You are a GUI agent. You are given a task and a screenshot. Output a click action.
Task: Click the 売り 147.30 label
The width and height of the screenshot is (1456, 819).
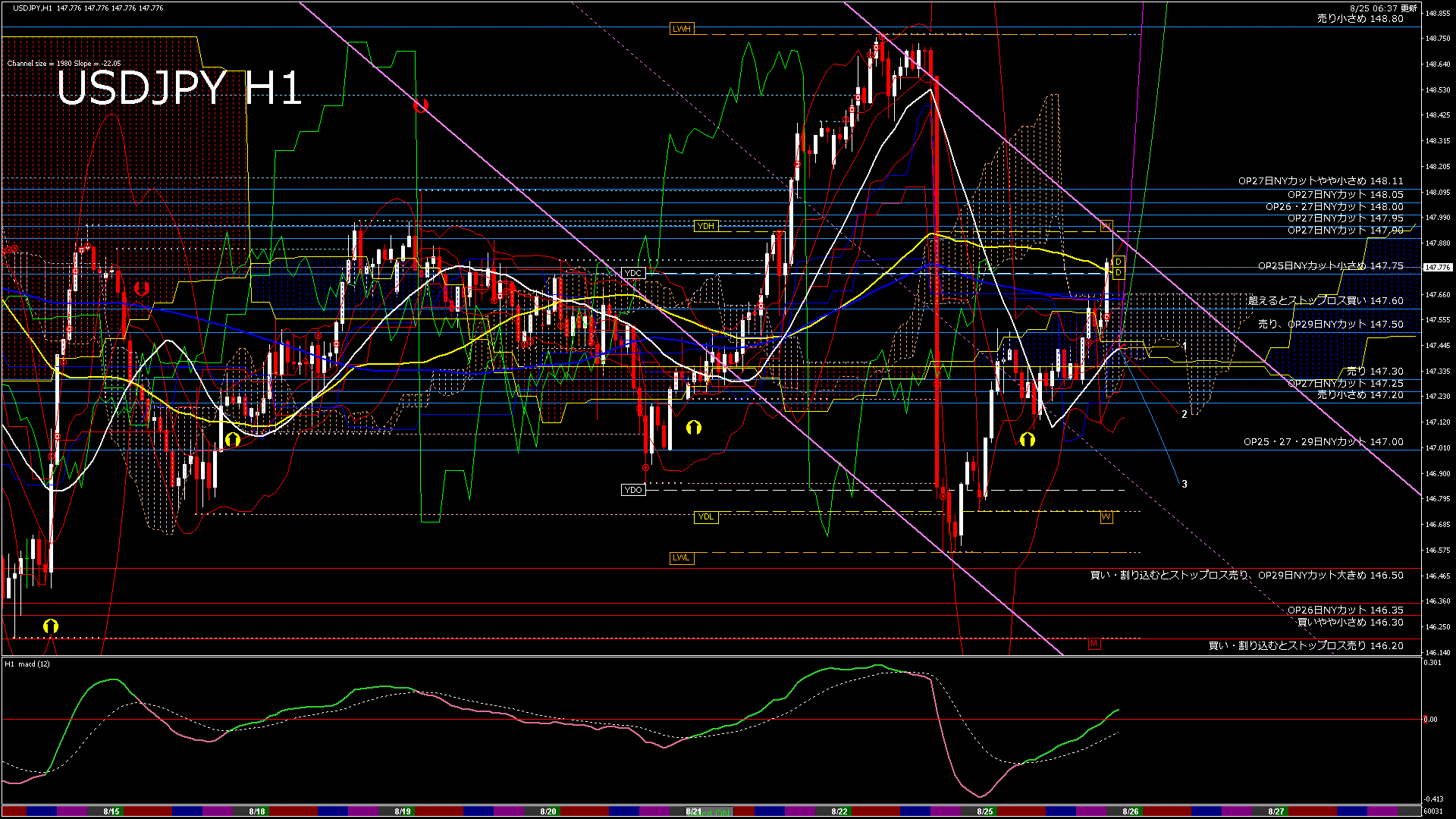tap(1375, 372)
